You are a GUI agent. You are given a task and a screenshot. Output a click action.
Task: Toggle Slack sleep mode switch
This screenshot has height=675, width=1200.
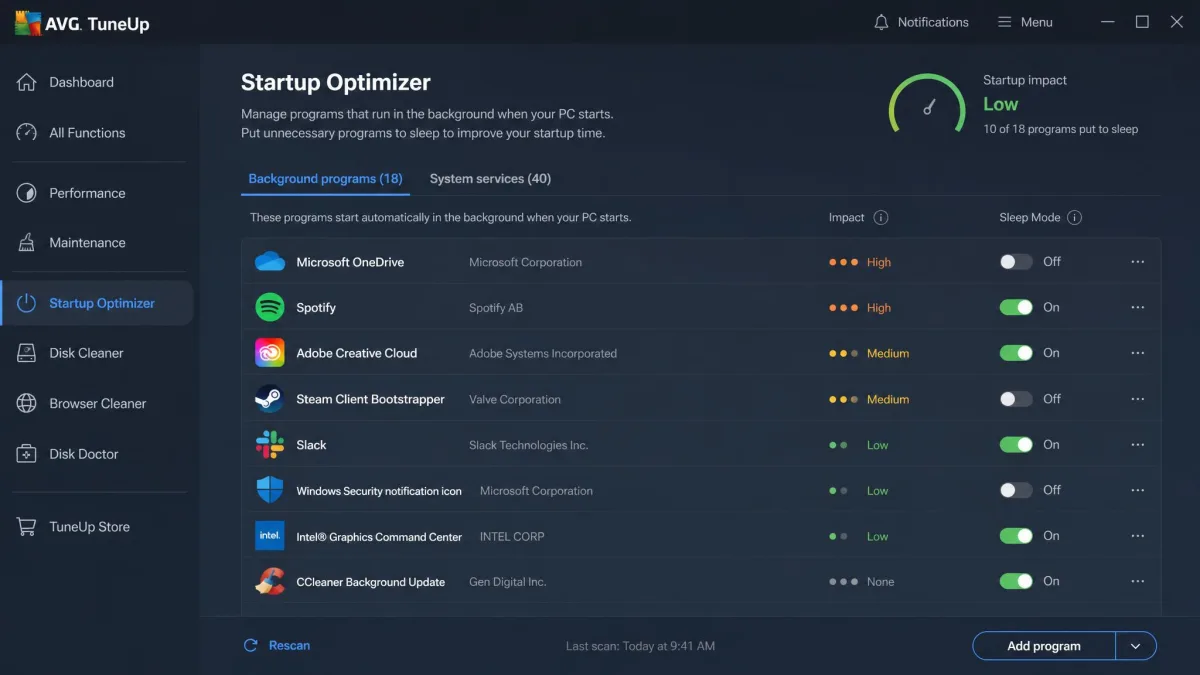point(1016,445)
